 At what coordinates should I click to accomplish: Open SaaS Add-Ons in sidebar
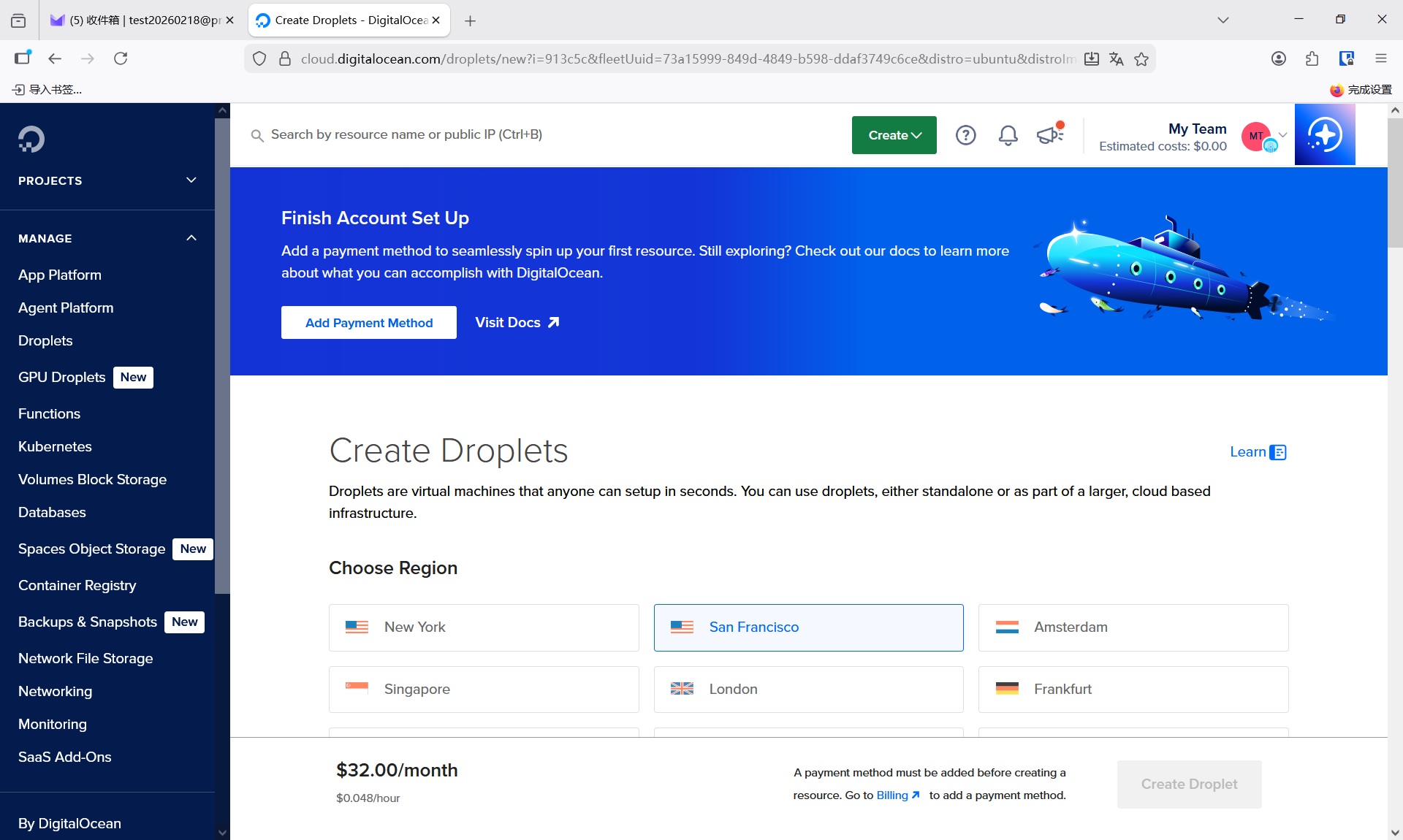[65, 757]
